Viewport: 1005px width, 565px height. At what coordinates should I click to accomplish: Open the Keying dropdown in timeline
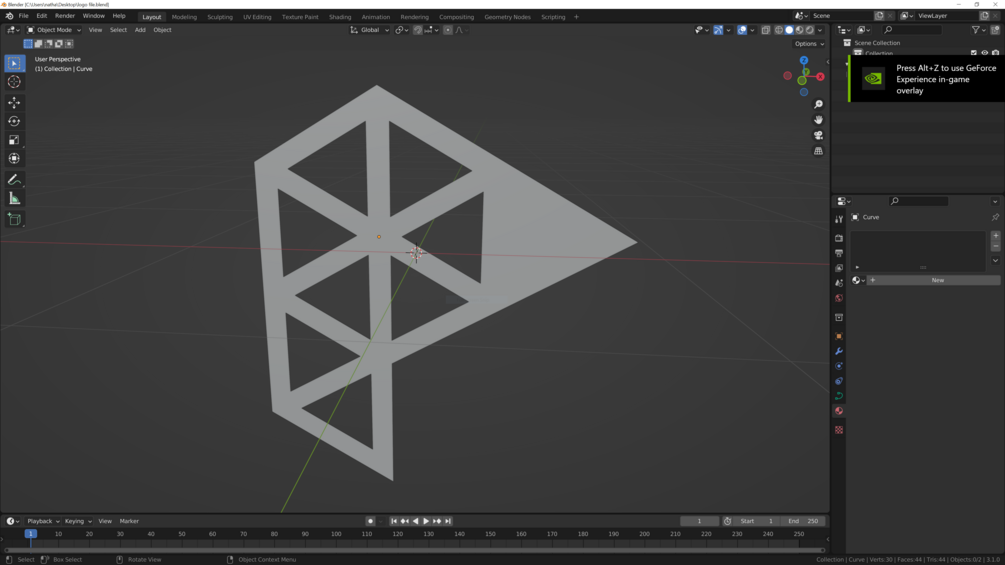pyautogui.click(x=78, y=521)
